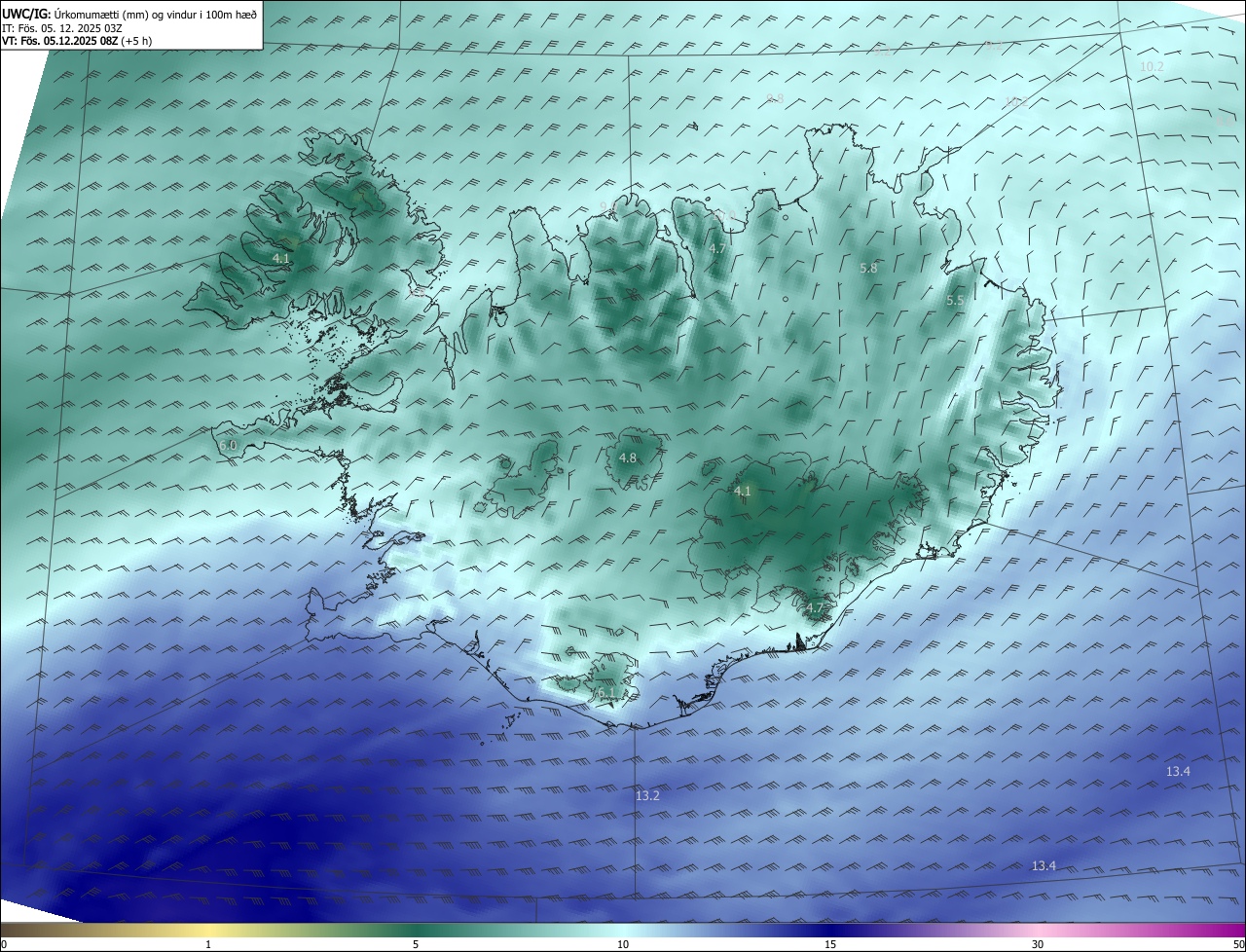This screenshot has height=952, width=1246.
Task: Click the 10 tick on the color scale
Action: [x=623, y=944]
